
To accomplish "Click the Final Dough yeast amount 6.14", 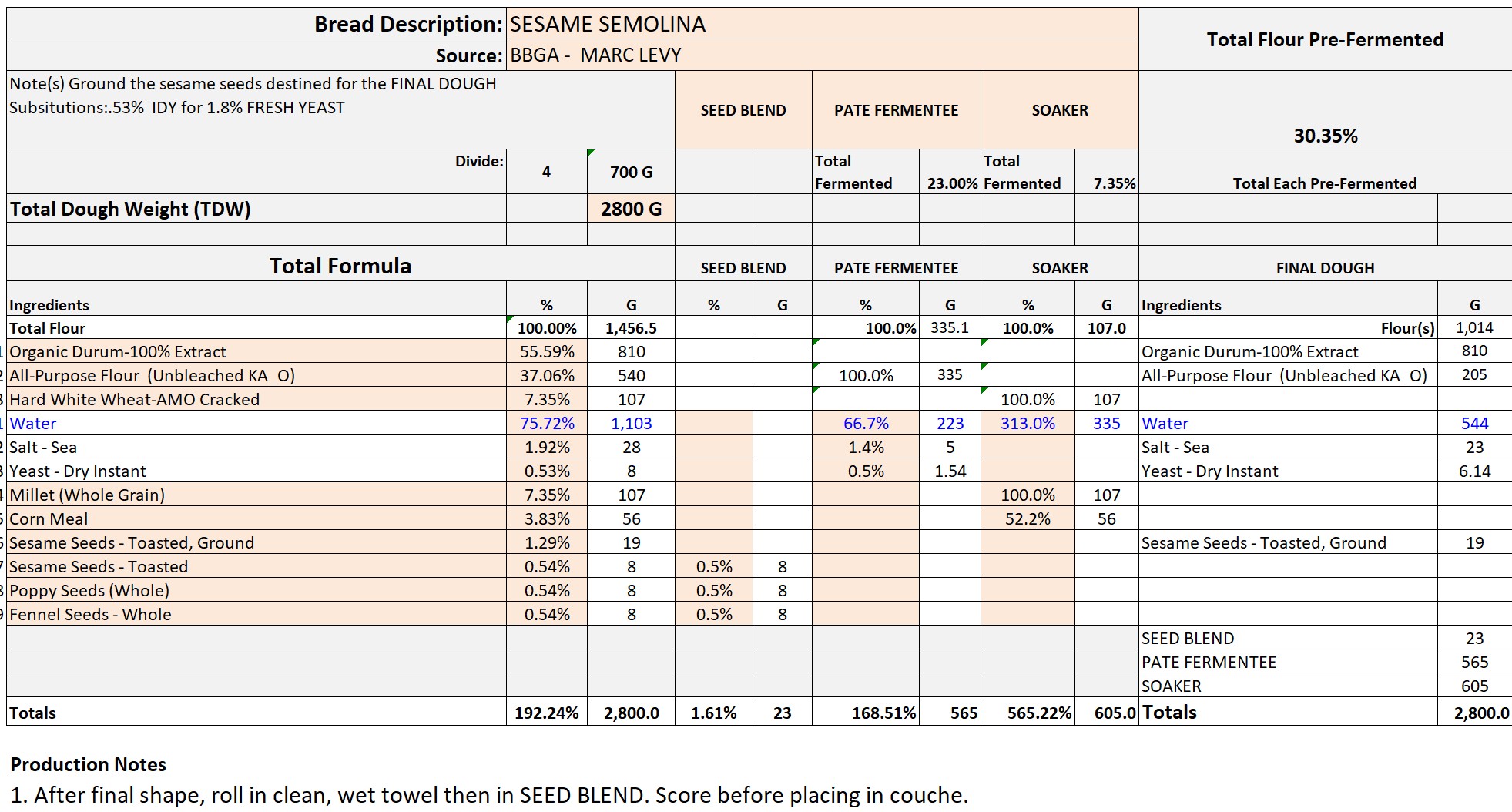I will [x=1473, y=471].
